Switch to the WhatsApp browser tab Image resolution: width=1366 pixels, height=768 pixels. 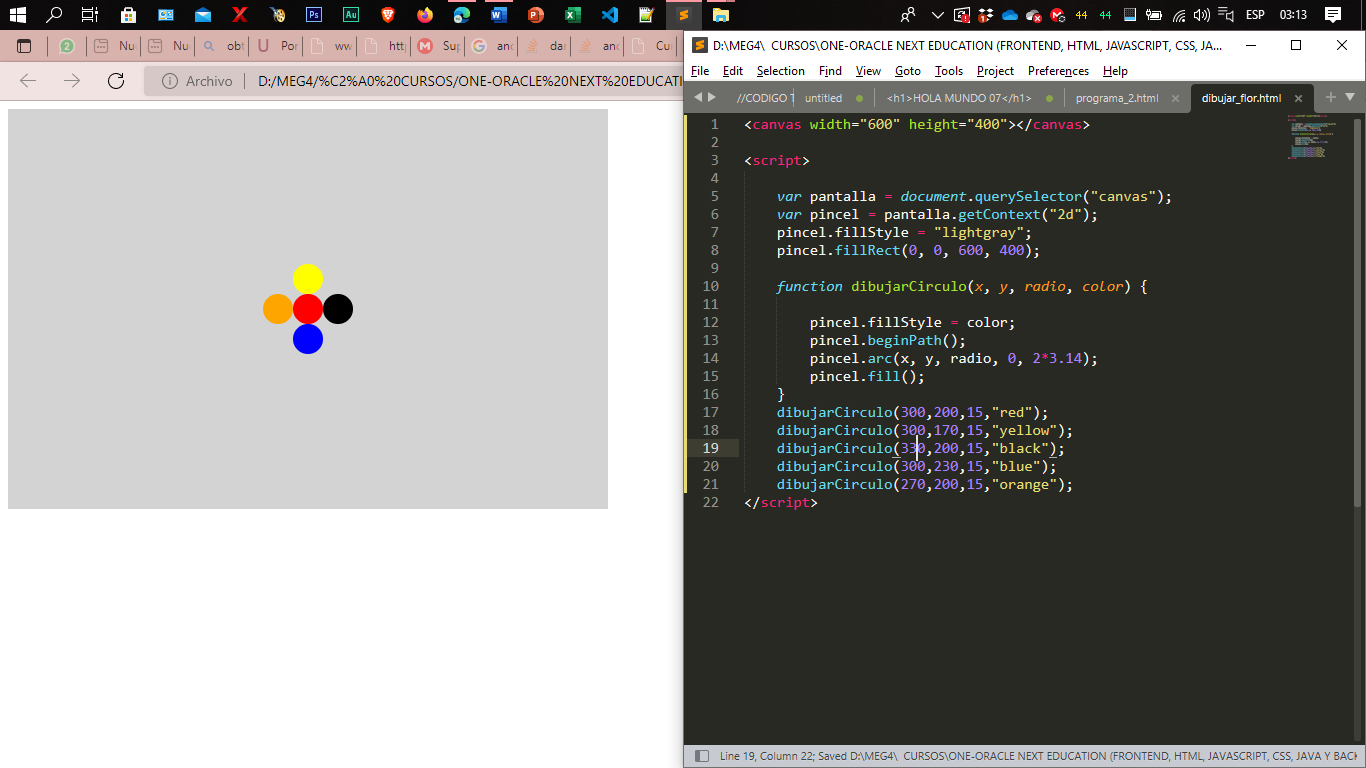(x=67, y=46)
